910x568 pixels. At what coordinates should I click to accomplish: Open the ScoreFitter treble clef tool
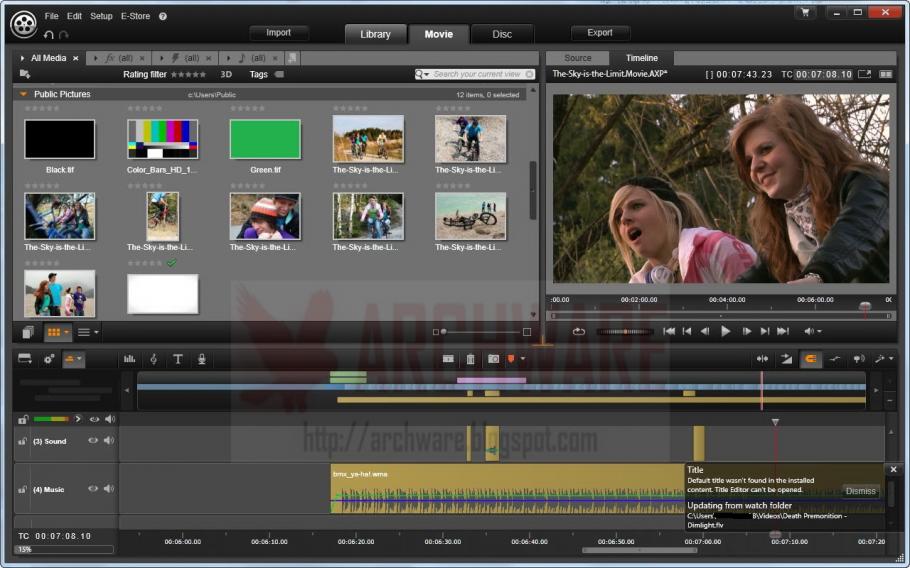point(154,359)
